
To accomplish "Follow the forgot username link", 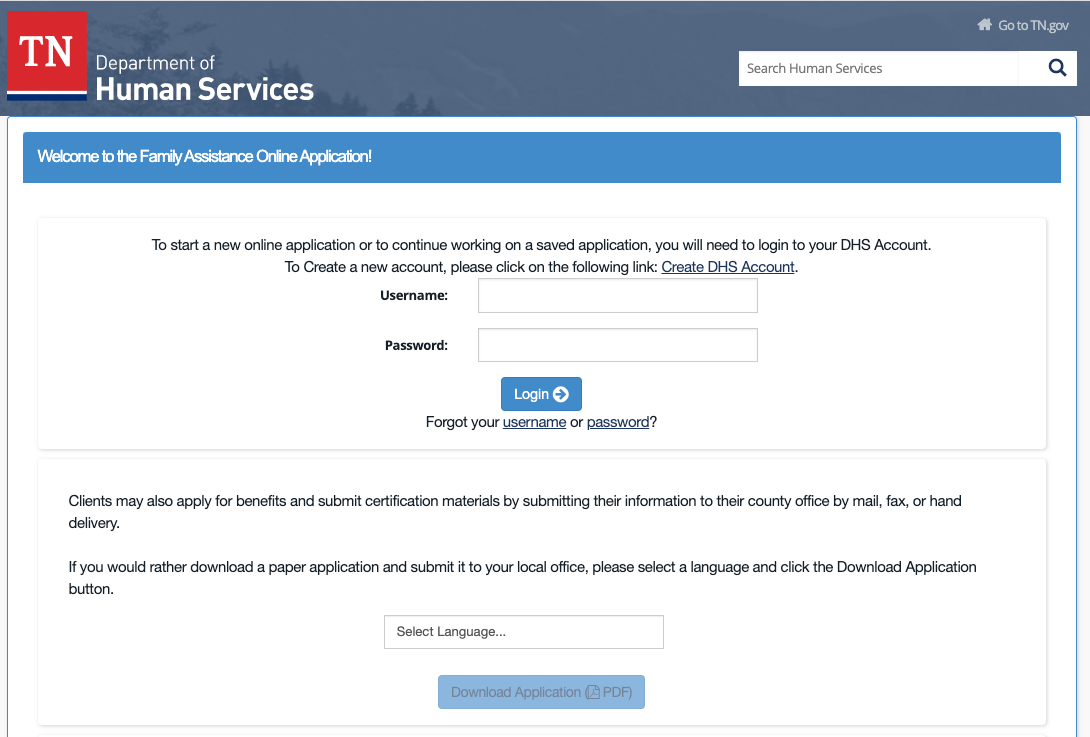I will [x=534, y=422].
